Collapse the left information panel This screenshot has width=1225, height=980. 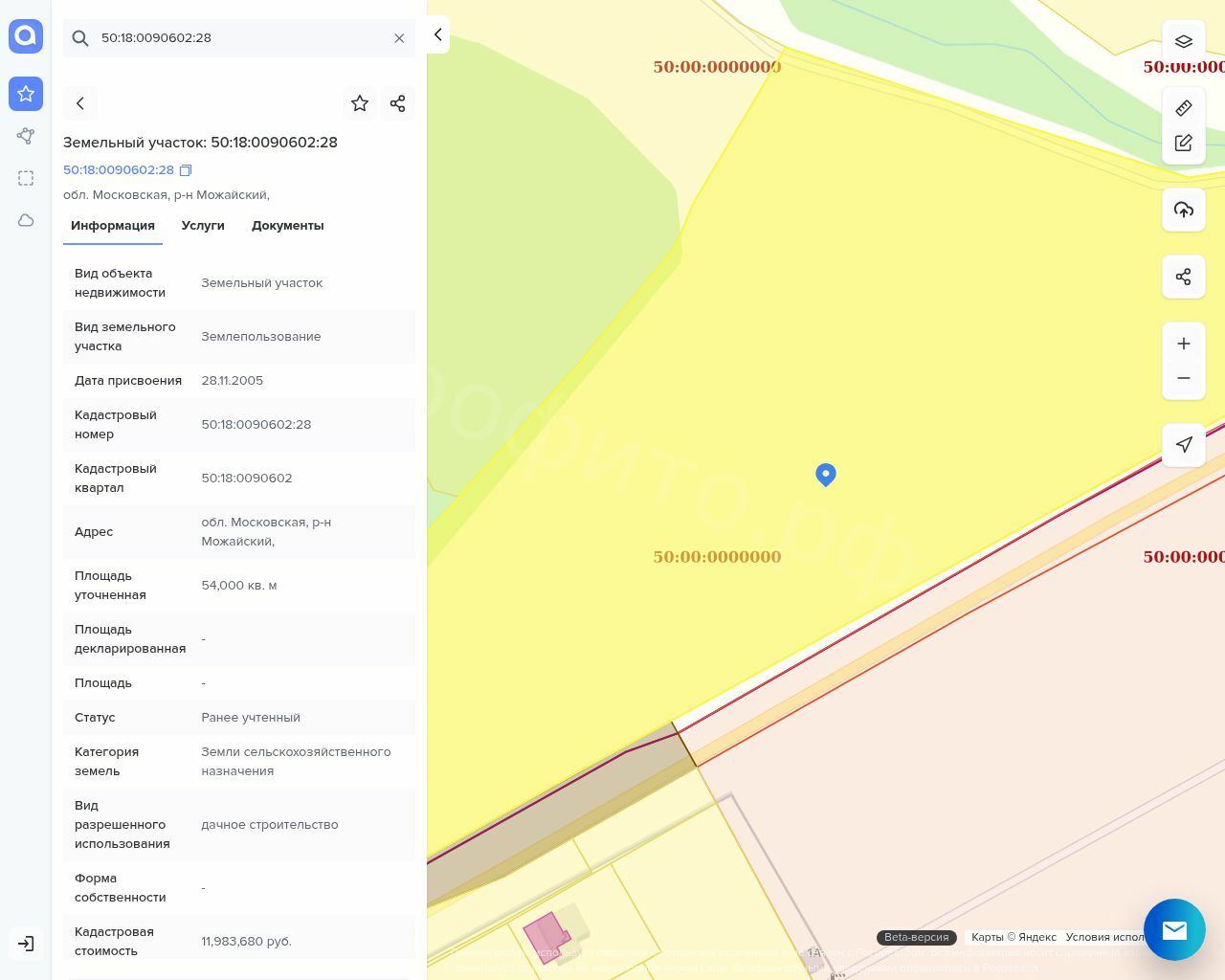437,34
